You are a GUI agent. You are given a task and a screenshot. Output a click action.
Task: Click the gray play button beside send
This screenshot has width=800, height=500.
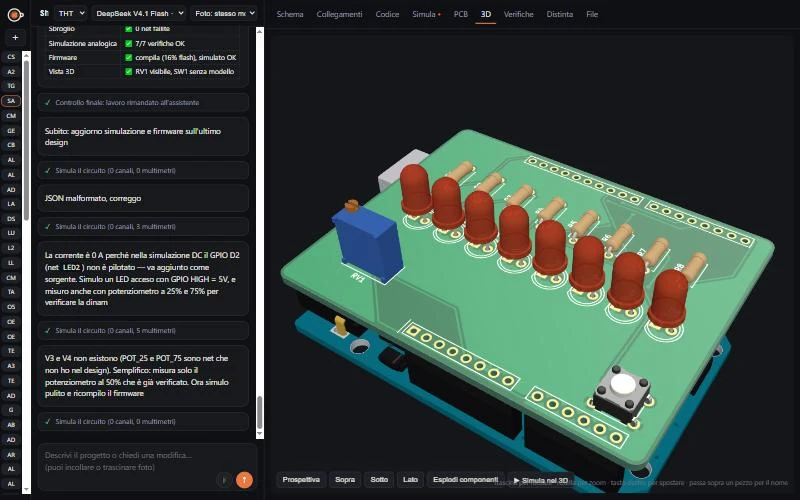pos(223,480)
